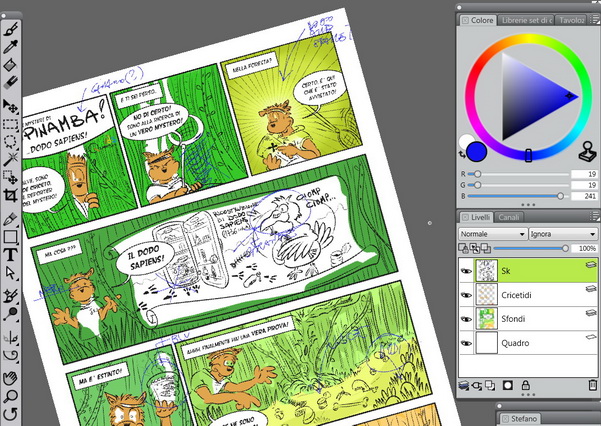Image resolution: width=601 pixels, height=426 pixels.
Task: Hide the Sk layer
Action: tap(466, 271)
